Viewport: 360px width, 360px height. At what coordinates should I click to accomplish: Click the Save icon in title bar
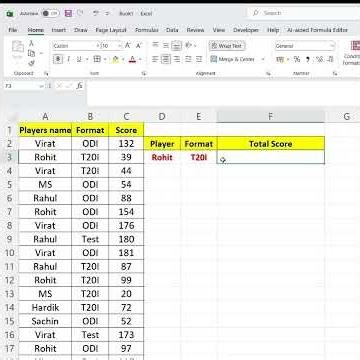coord(68,13)
